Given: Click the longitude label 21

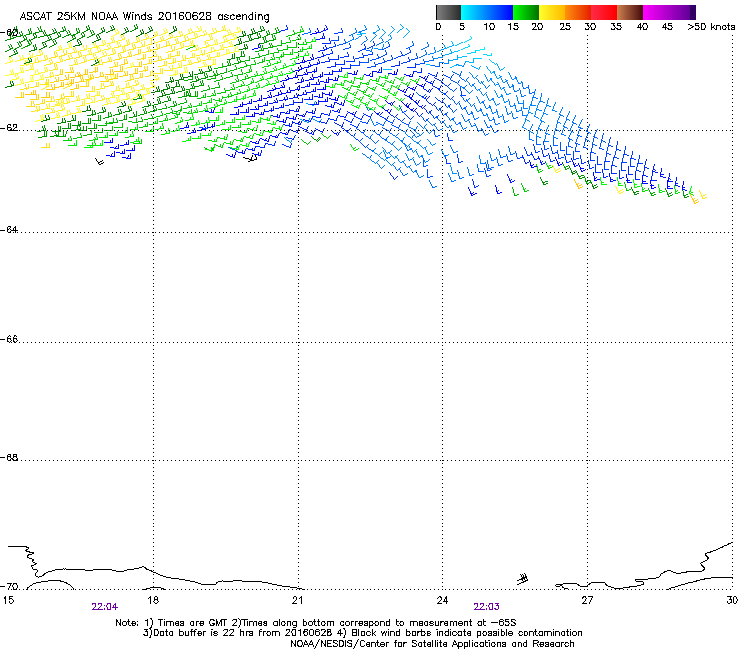Looking at the screenshot, I should pos(297,600).
